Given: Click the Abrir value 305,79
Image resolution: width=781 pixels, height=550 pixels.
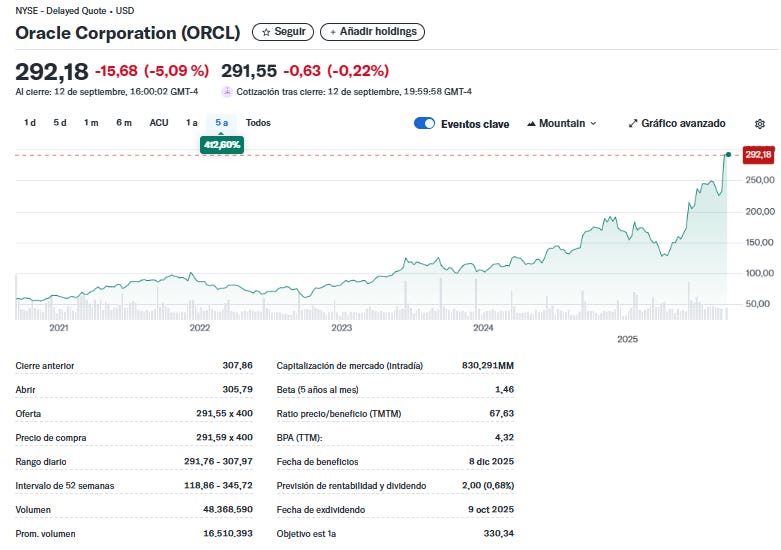Looking at the screenshot, I should pyautogui.click(x=238, y=389).
